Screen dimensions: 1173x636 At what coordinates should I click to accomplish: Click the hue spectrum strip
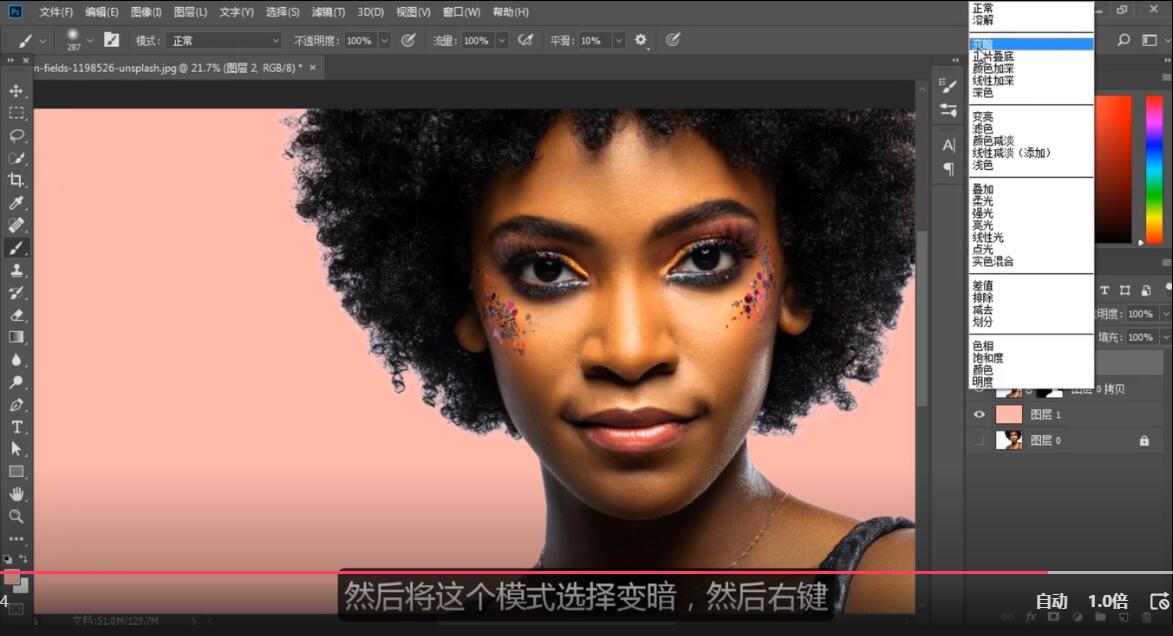coord(1154,169)
